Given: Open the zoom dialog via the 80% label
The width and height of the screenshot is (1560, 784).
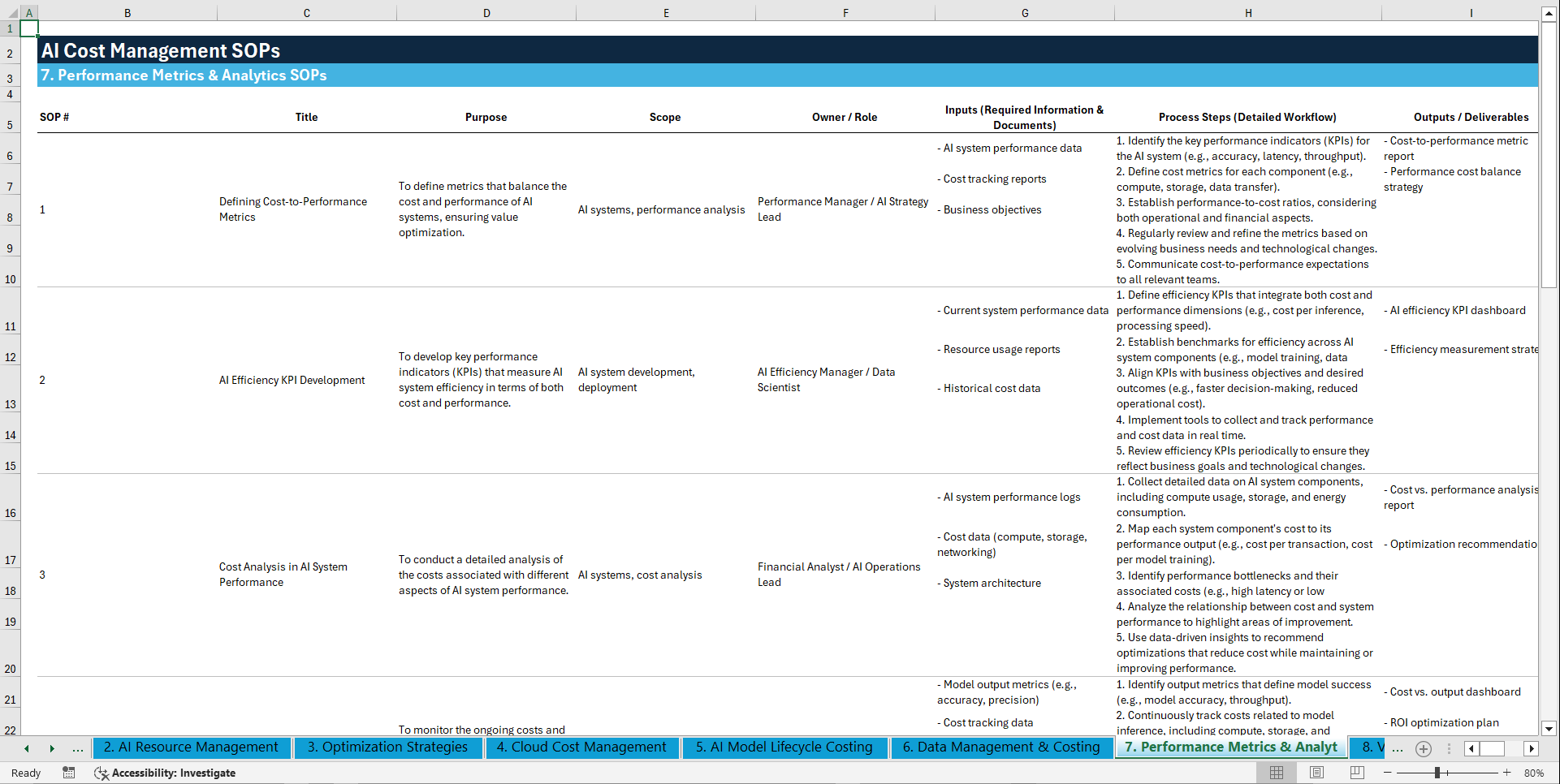Looking at the screenshot, I should (1534, 773).
